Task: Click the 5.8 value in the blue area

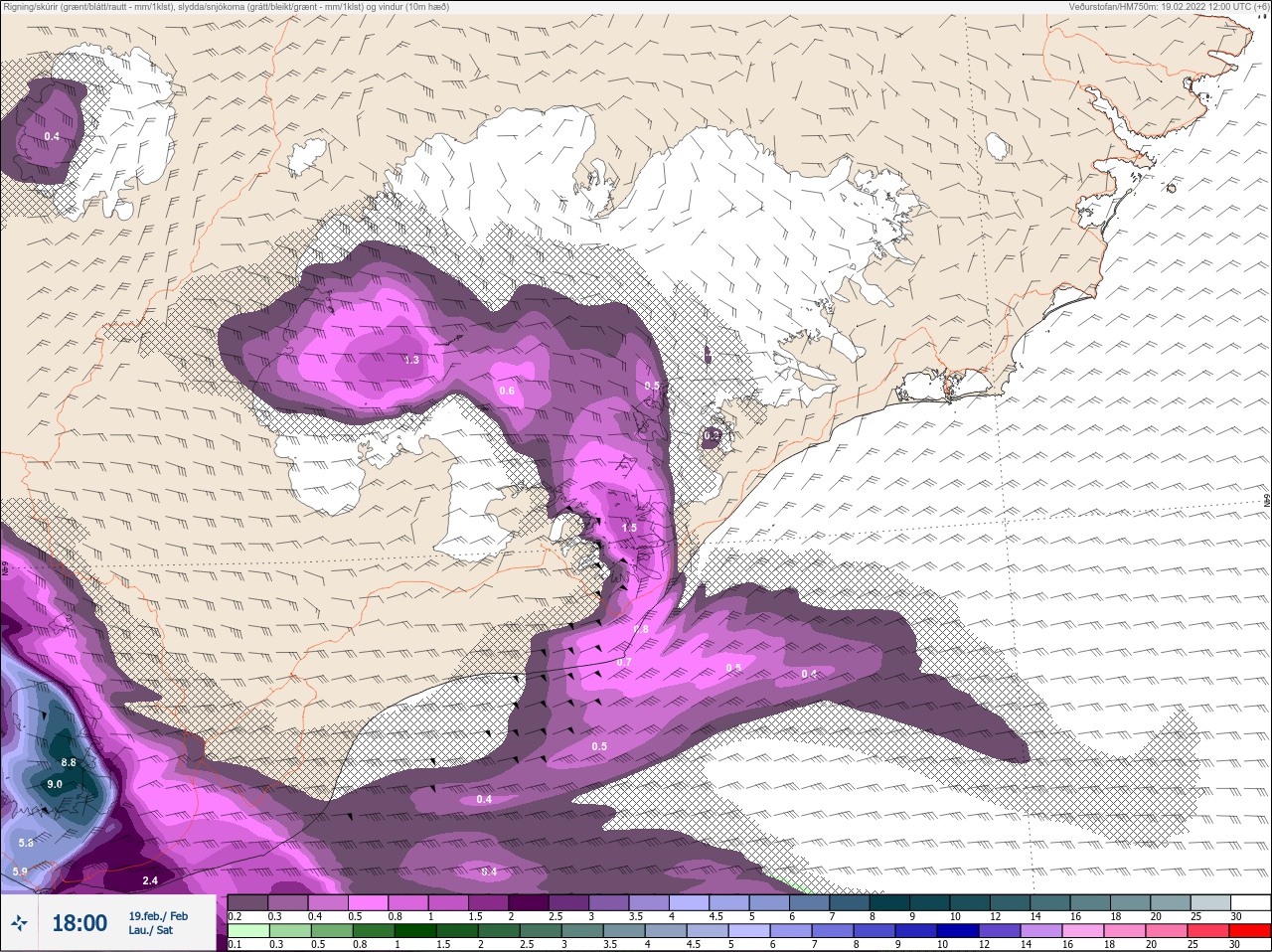Action: click(26, 843)
